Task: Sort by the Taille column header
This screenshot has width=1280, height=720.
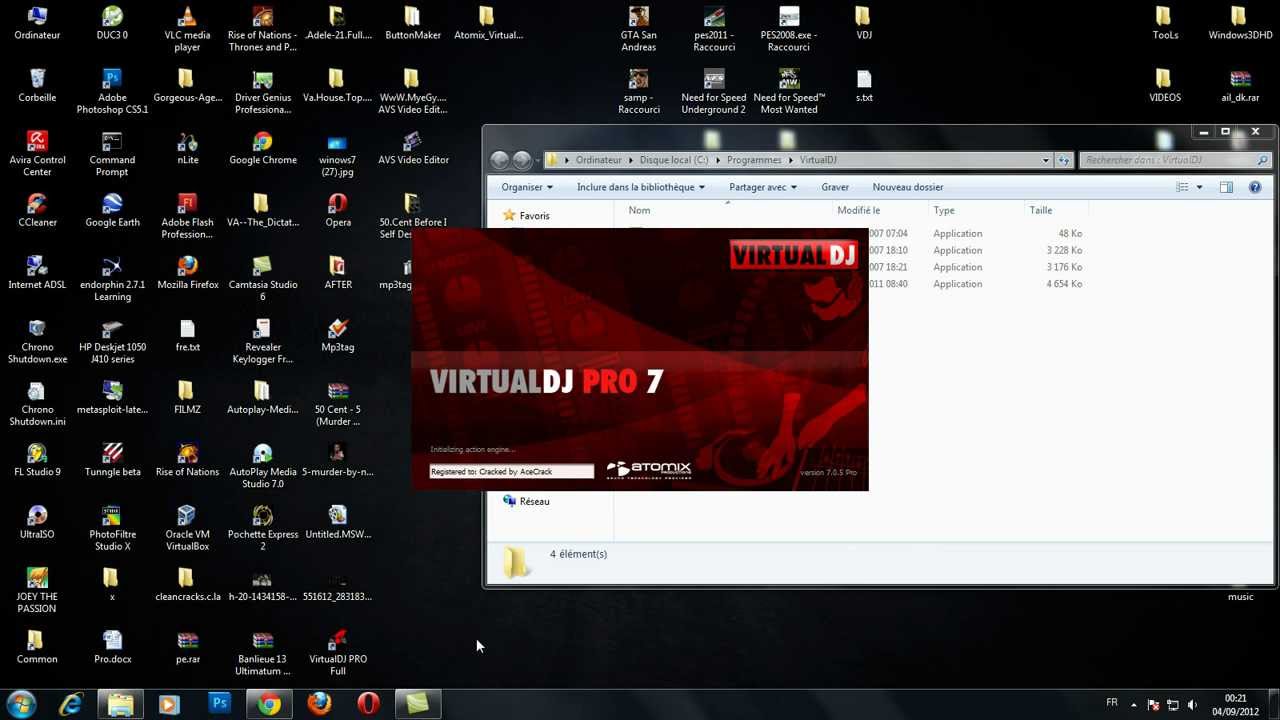Action: tap(1040, 210)
